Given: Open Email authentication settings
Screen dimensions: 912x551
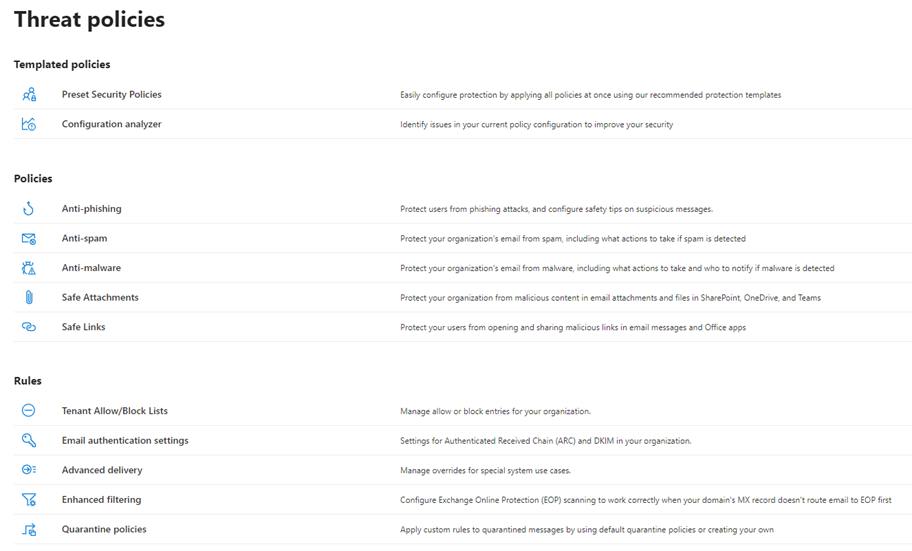Looking at the screenshot, I should pyautogui.click(x=125, y=440).
